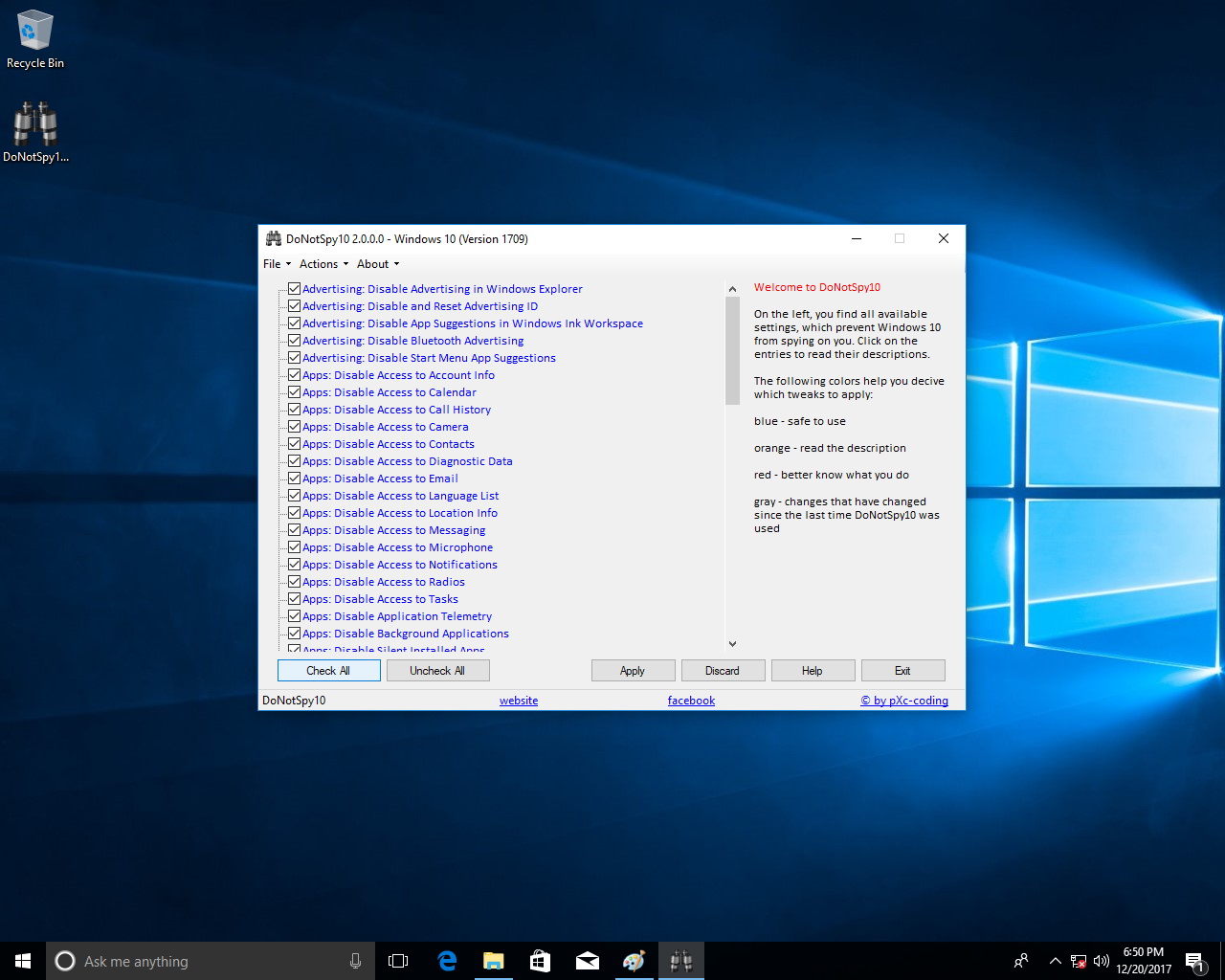Screen dimensions: 1225x980
Task: Open the Recycle Bin desktop icon
Action: pos(35,32)
